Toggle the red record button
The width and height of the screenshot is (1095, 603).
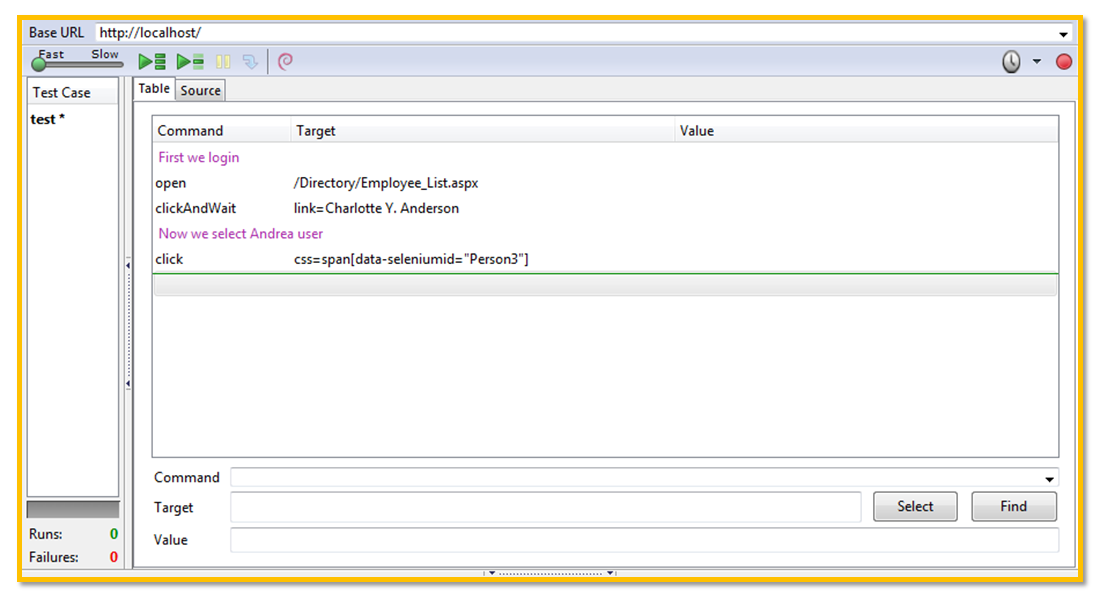coord(1064,62)
